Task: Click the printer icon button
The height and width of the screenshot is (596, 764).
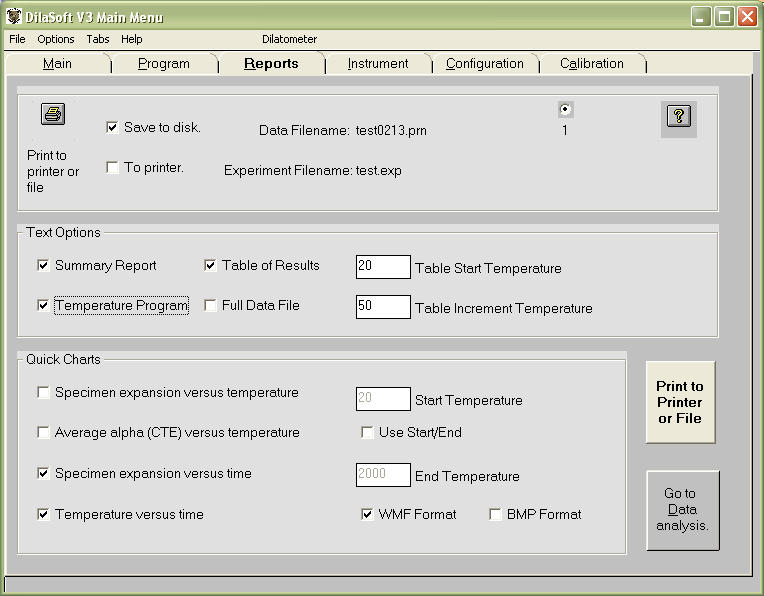Action: [x=53, y=113]
